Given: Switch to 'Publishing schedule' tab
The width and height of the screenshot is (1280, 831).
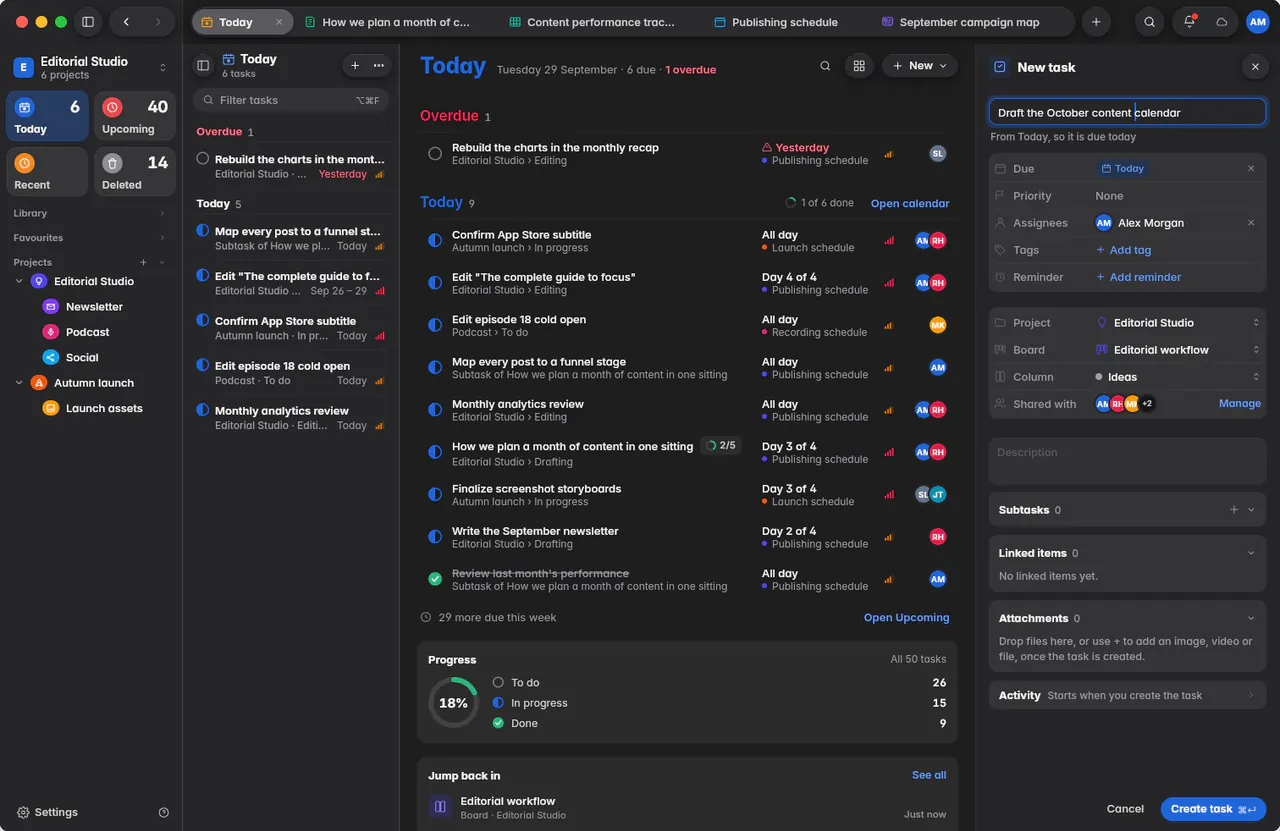Looking at the screenshot, I should (775, 22).
